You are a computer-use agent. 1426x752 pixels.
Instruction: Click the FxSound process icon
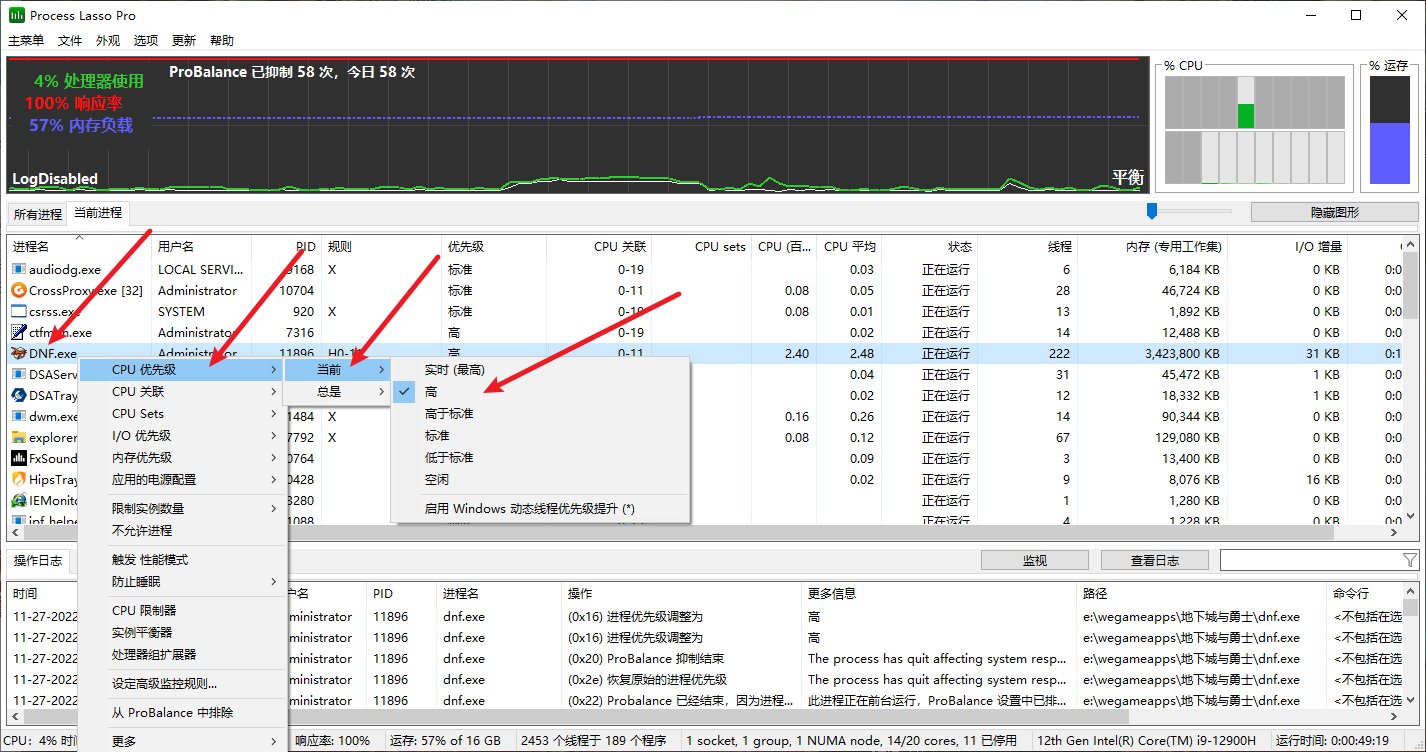[x=18, y=458]
